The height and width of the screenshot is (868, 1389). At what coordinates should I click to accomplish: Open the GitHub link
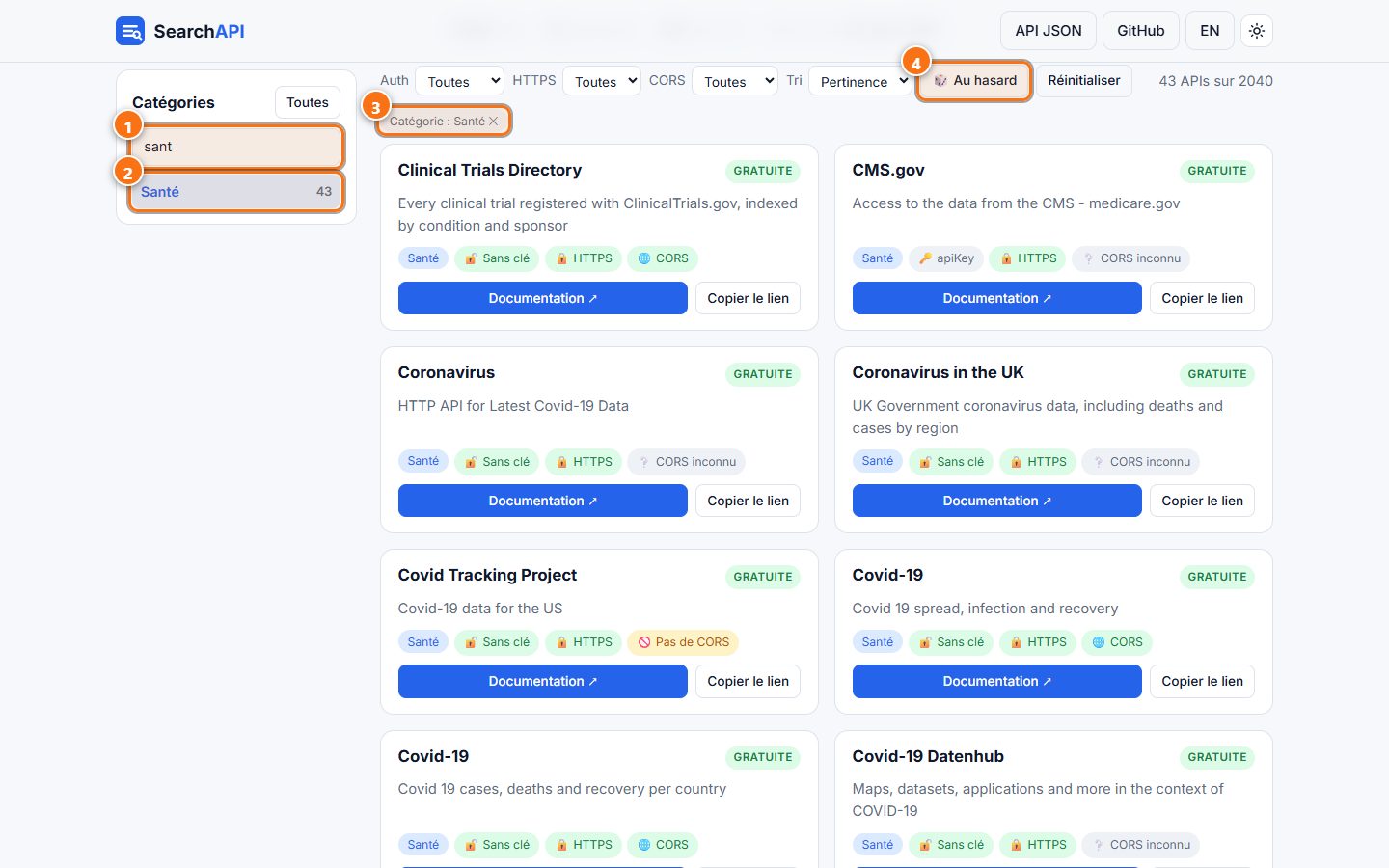[x=1141, y=31]
